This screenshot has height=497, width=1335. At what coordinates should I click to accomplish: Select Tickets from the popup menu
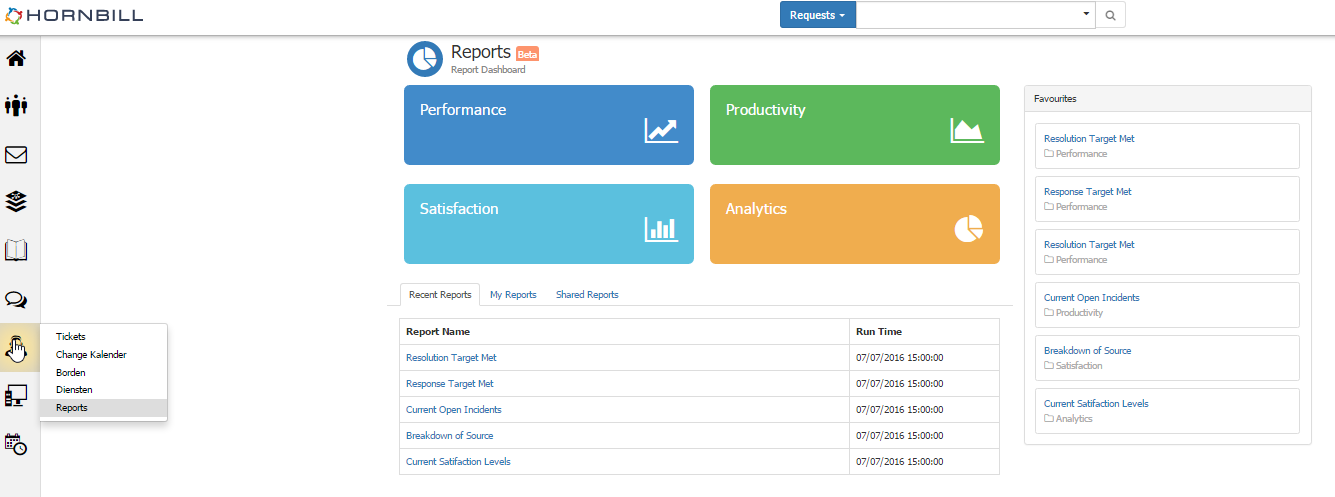coord(71,337)
